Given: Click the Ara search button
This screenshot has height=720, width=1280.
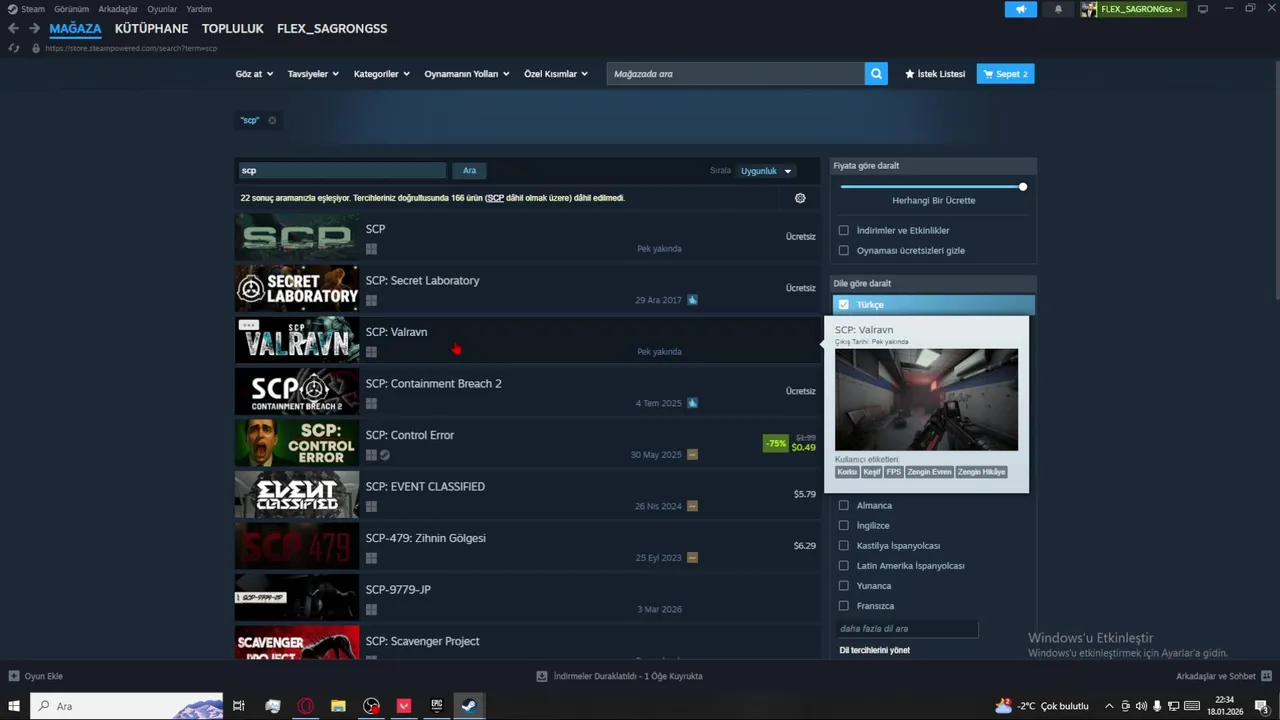Looking at the screenshot, I should [x=469, y=171].
